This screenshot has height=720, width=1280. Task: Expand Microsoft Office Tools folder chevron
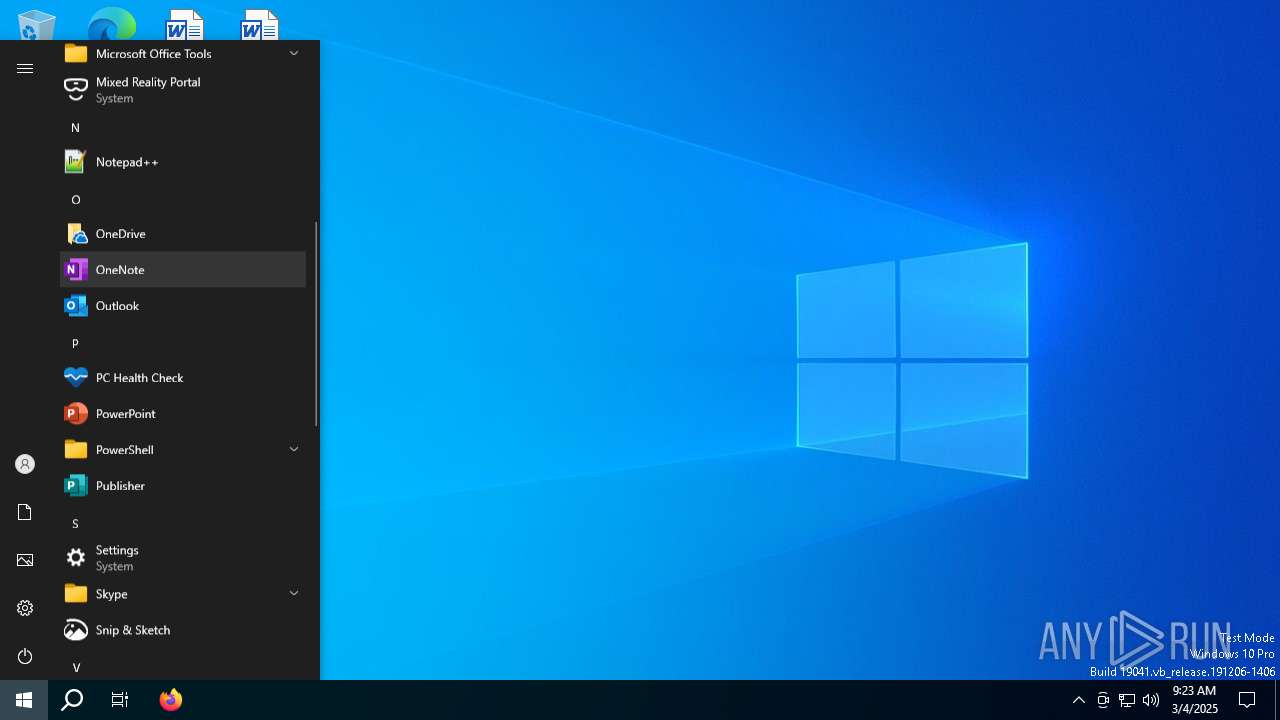click(x=294, y=54)
